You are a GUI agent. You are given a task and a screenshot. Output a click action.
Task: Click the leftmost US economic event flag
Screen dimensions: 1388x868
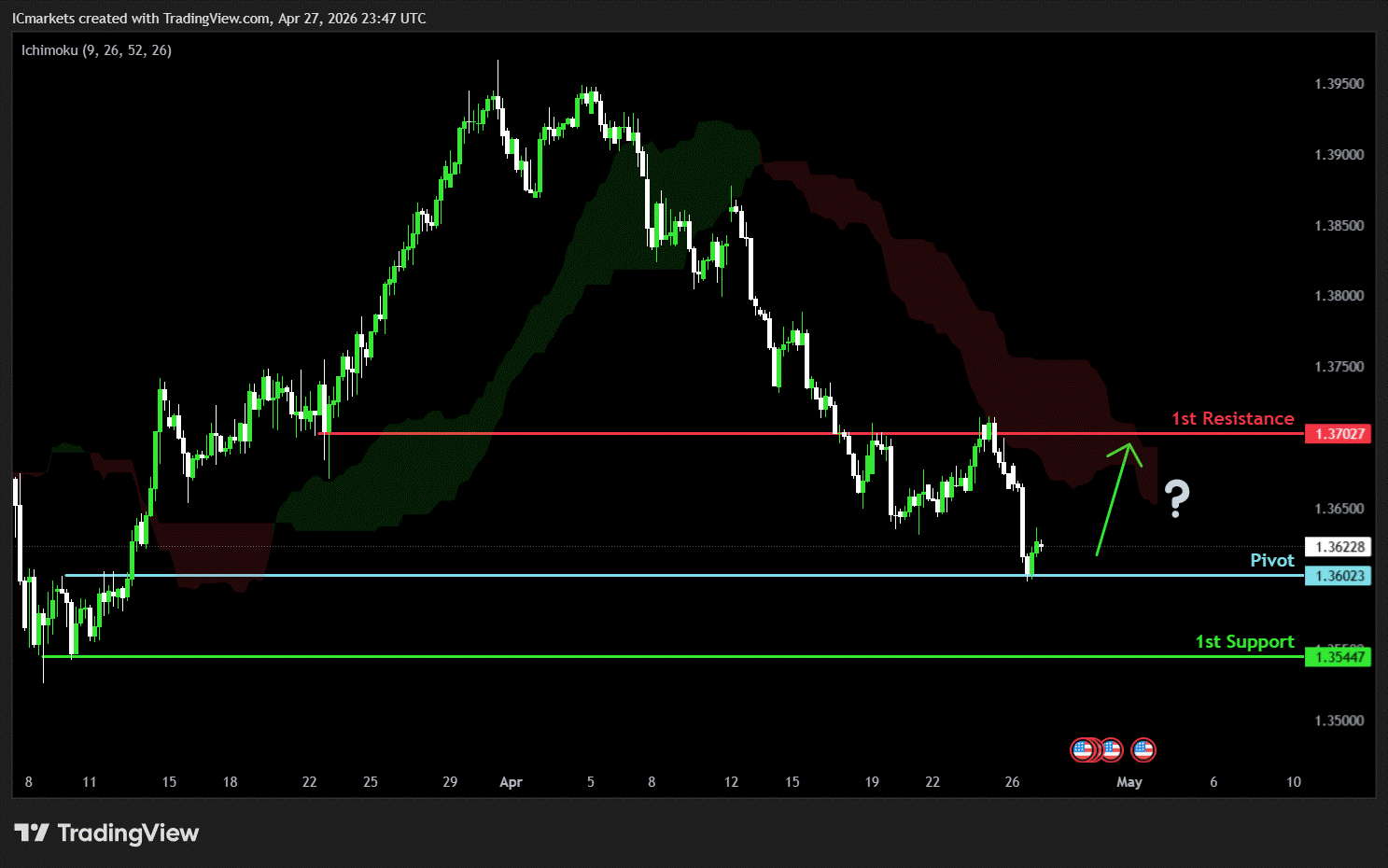click(1082, 749)
